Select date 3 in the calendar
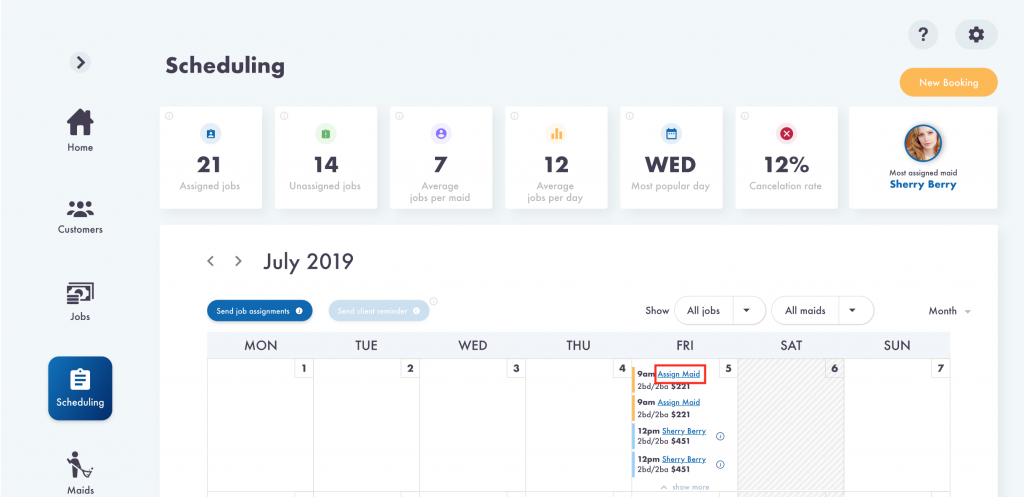The image size is (1024, 497). pyautogui.click(x=516, y=368)
